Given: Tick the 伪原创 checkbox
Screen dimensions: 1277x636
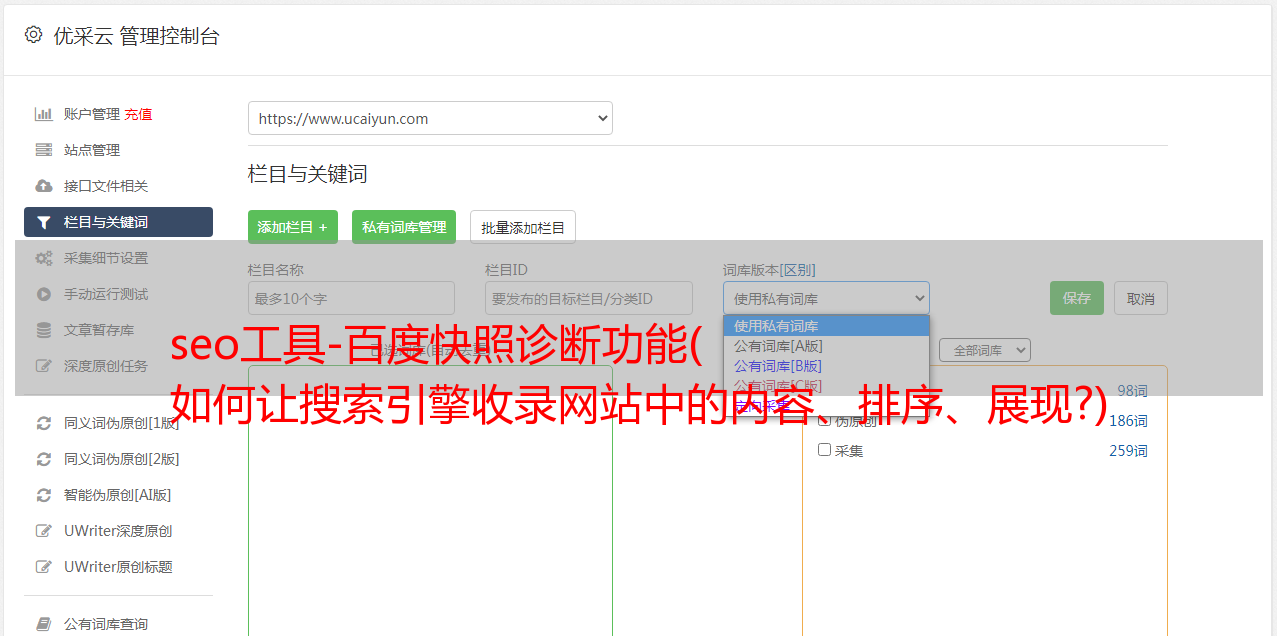Looking at the screenshot, I should [x=825, y=420].
